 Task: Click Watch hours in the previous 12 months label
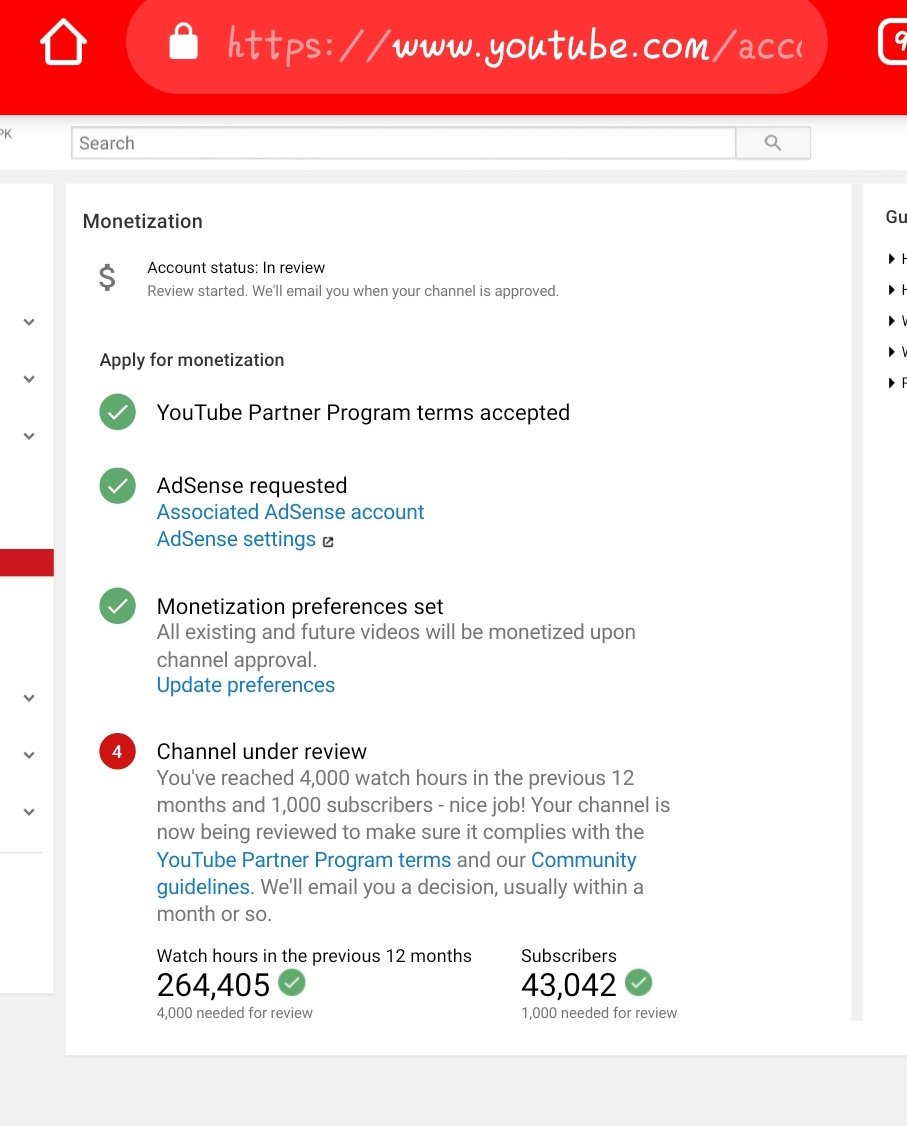[314, 956]
